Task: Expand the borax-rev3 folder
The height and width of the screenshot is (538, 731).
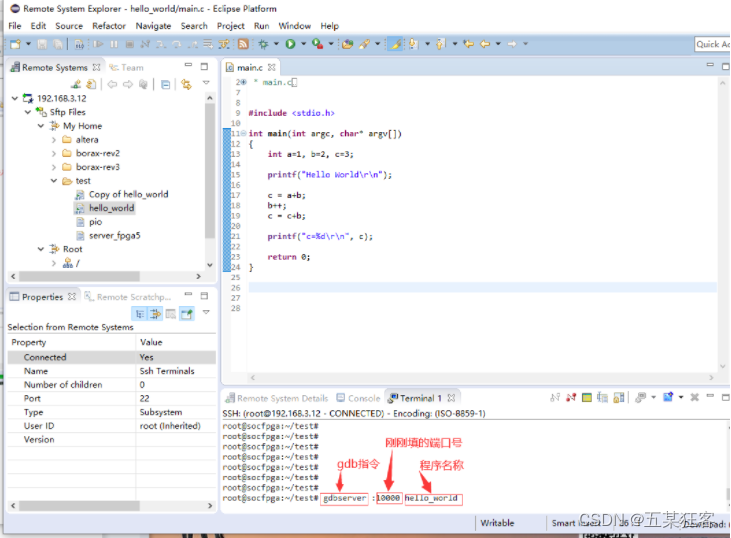Action: tap(54, 167)
